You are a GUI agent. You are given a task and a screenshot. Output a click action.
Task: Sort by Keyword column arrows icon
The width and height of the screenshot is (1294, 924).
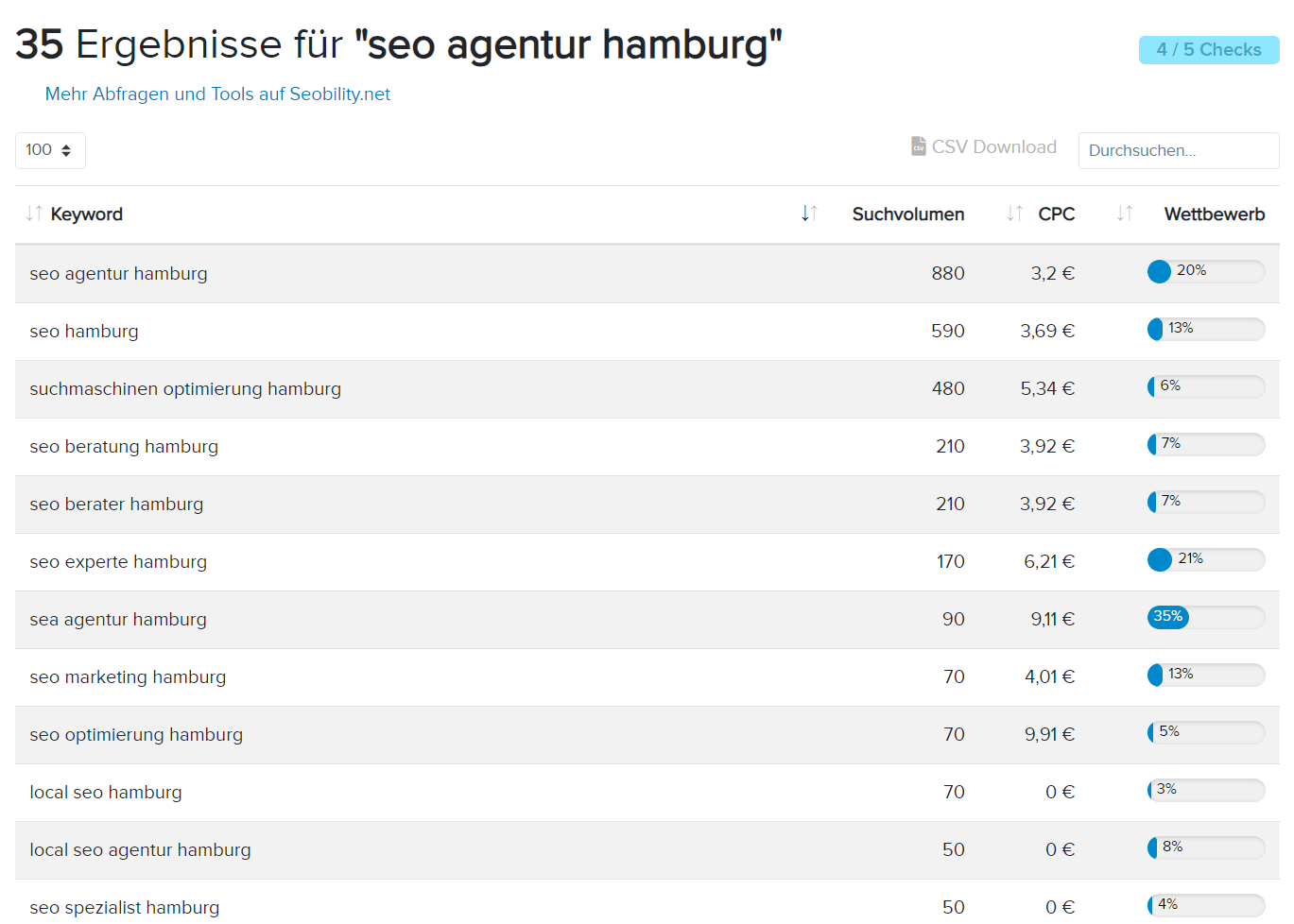pyautogui.click(x=34, y=214)
